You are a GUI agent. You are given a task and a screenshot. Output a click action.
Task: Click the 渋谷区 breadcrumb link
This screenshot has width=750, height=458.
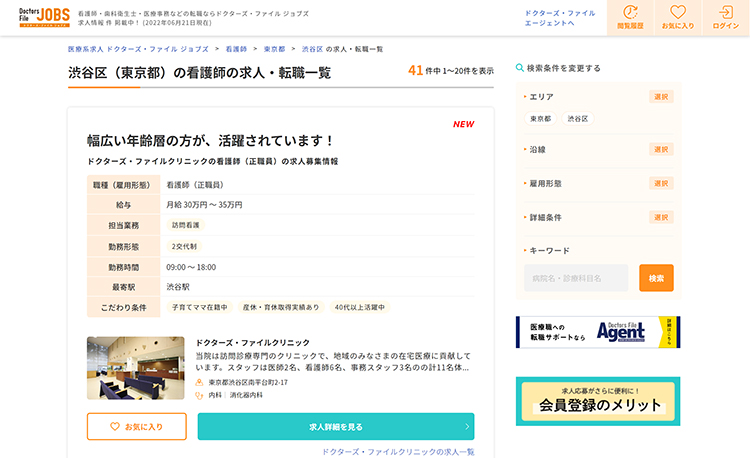click(x=312, y=49)
